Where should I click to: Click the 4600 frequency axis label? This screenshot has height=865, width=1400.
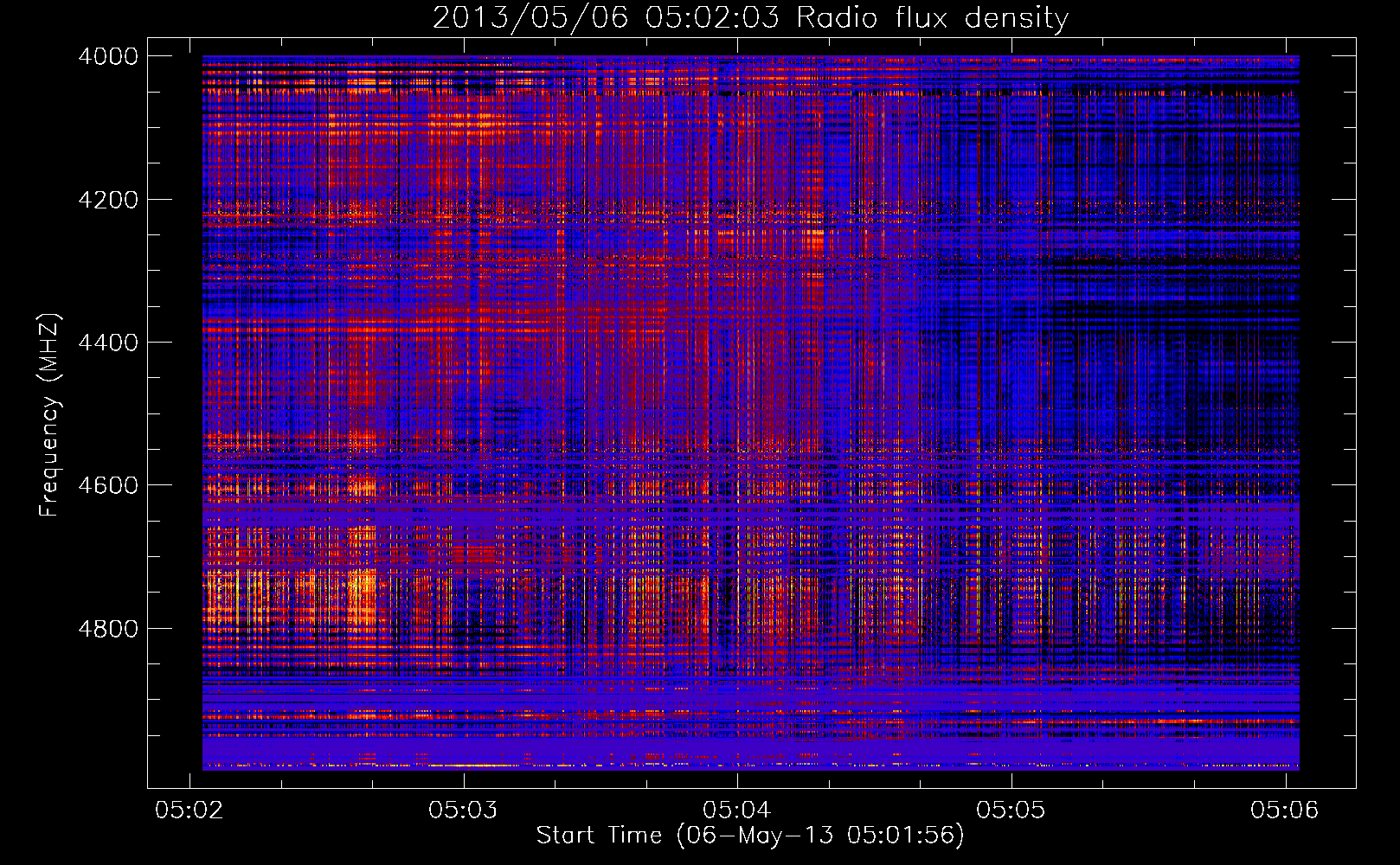(x=108, y=485)
